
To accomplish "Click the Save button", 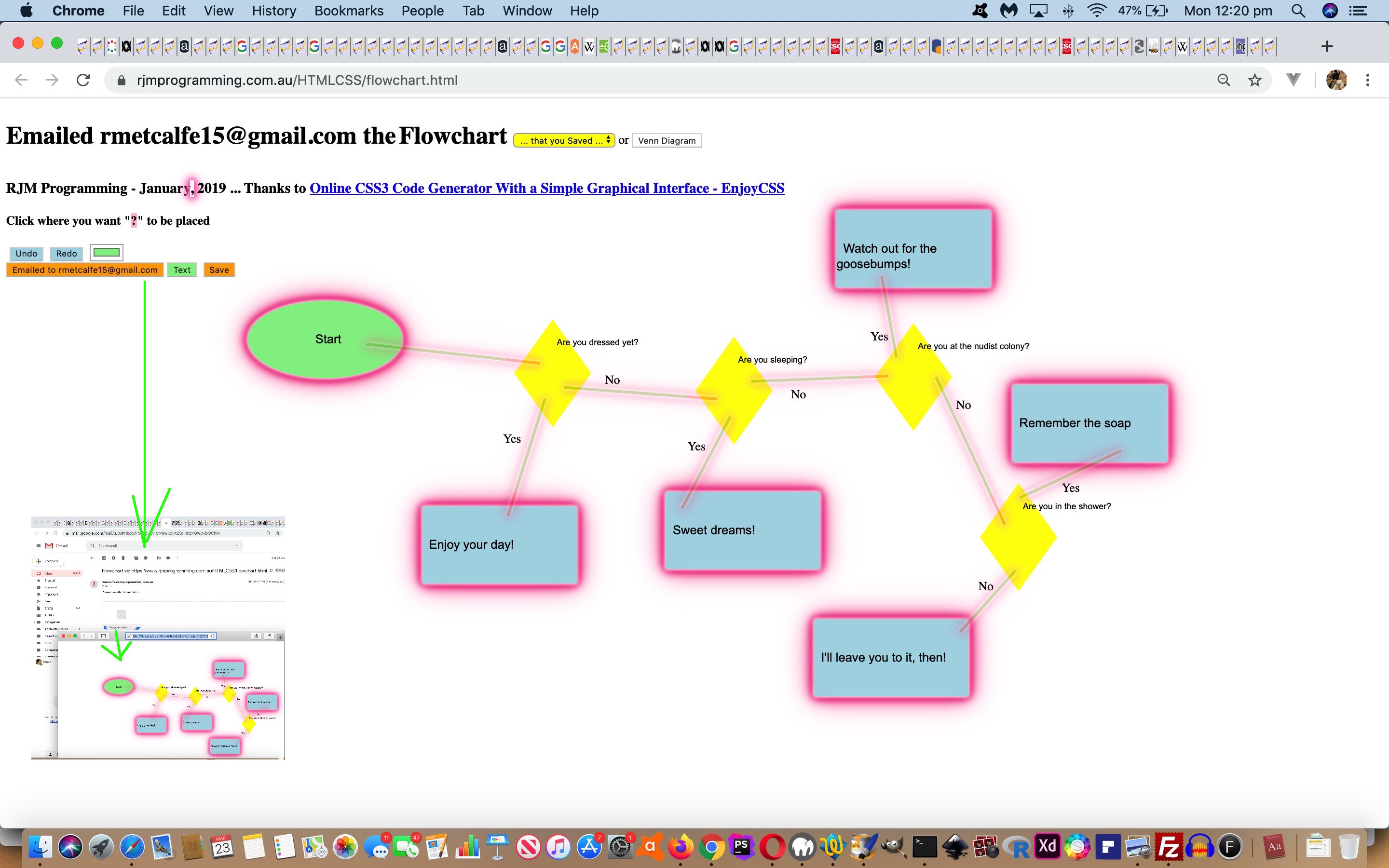I will 218,269.
